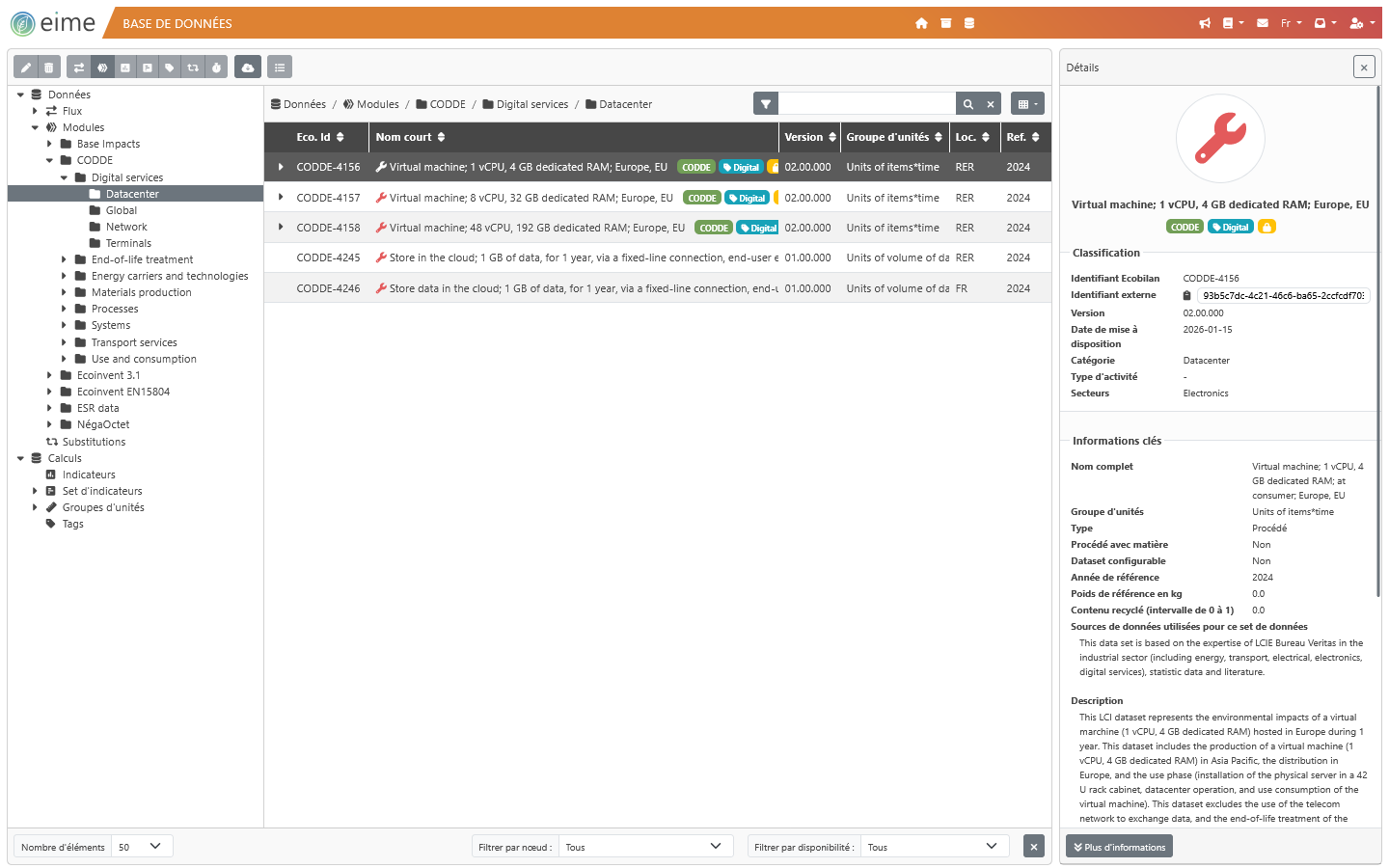The width and height of the screenshot is (1389, 868).
Task: Sort by Groupe d'unités column
Action: pos(894,137)
